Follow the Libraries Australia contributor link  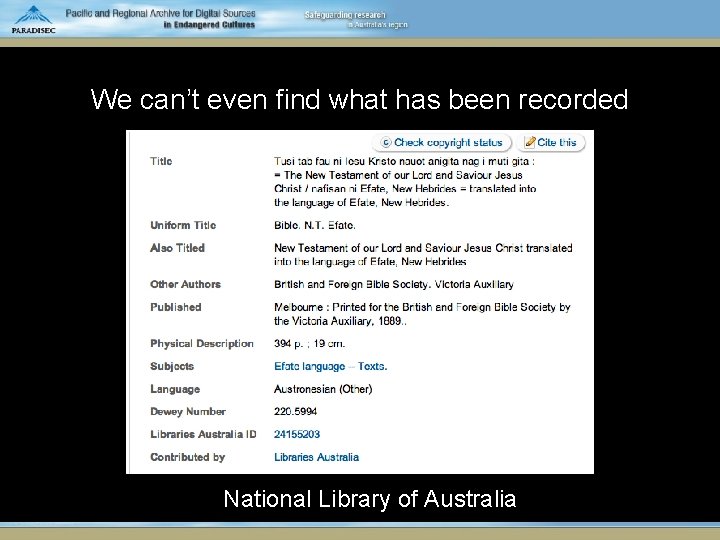click(x=316, y=457)
